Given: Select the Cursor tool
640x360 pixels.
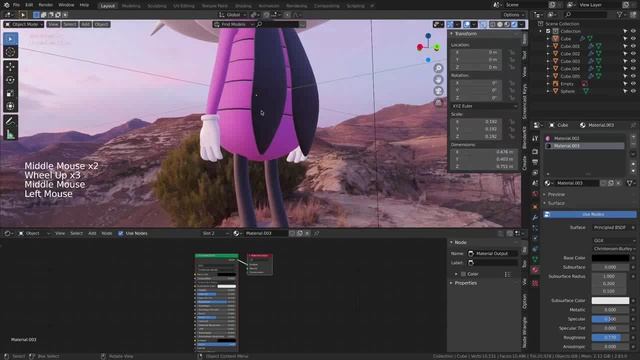Looking at the screenshot, I should [10, 52].
